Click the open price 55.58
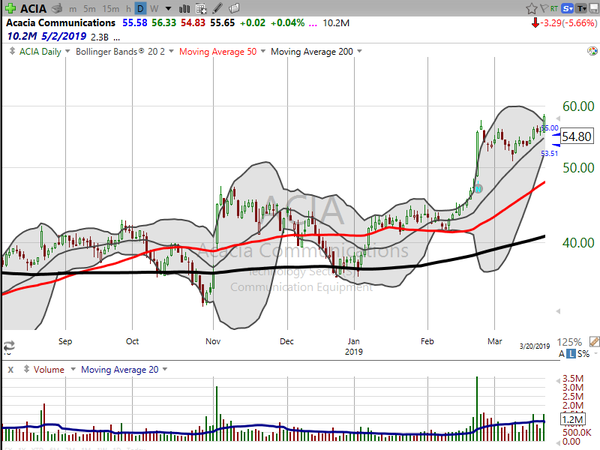 click(x=135, y=23)
